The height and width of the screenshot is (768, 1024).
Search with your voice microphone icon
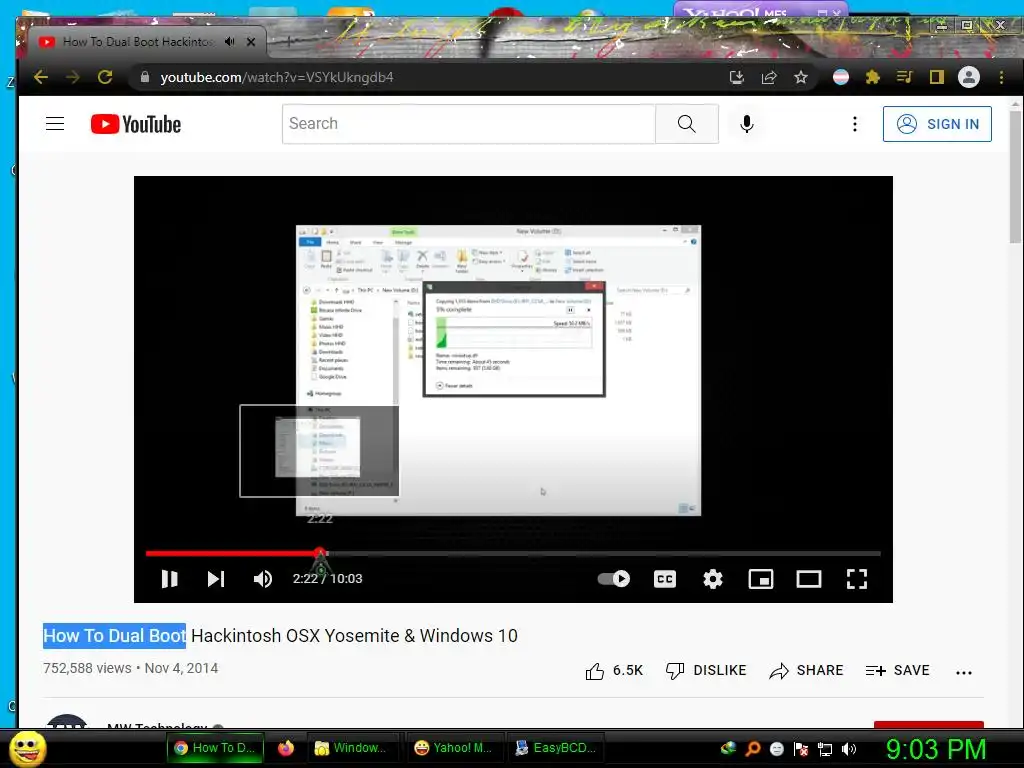point(747,123)
